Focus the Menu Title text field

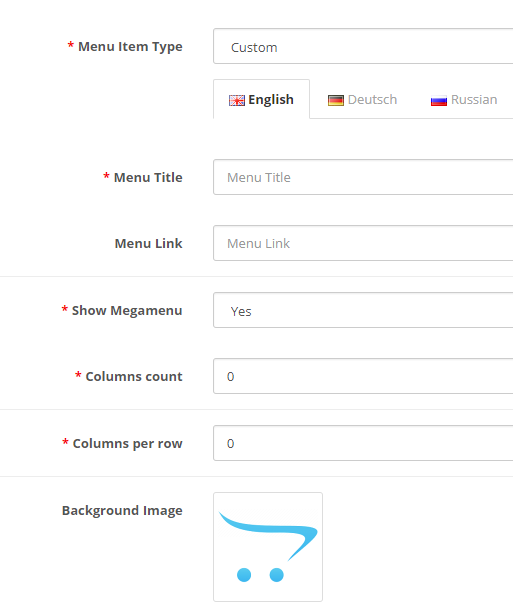pos(363,177)
